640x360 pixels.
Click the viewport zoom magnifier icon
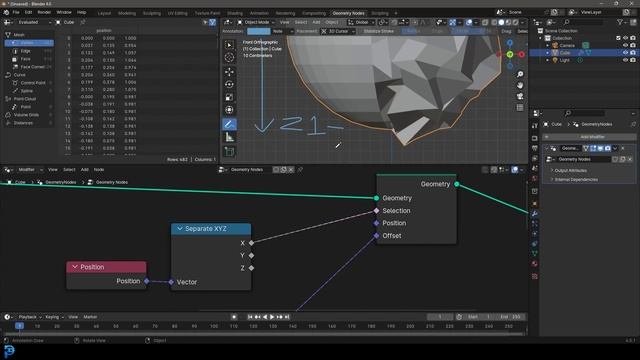(520, 74)
